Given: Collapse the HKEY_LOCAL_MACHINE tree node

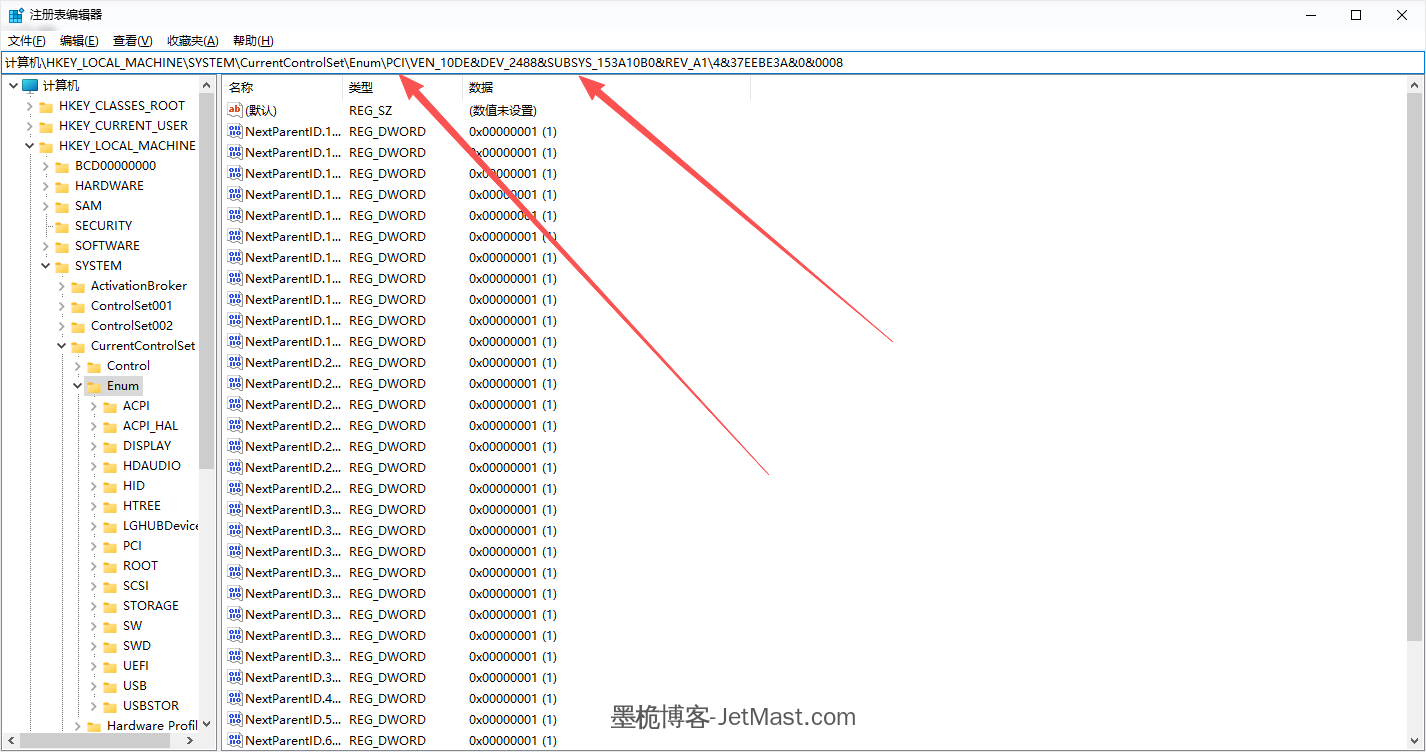Looking at the screenshot, I should point(29,146).
